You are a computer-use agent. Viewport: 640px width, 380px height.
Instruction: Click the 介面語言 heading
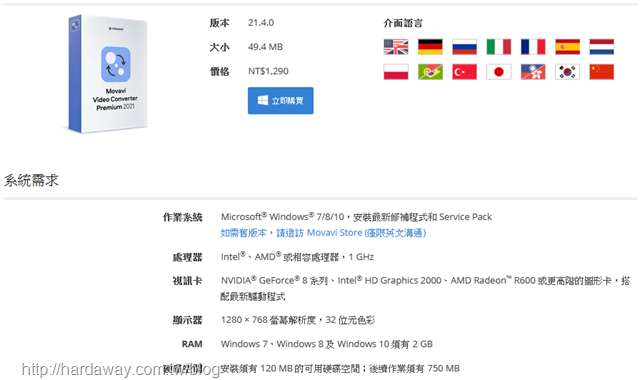coord(403,23)
